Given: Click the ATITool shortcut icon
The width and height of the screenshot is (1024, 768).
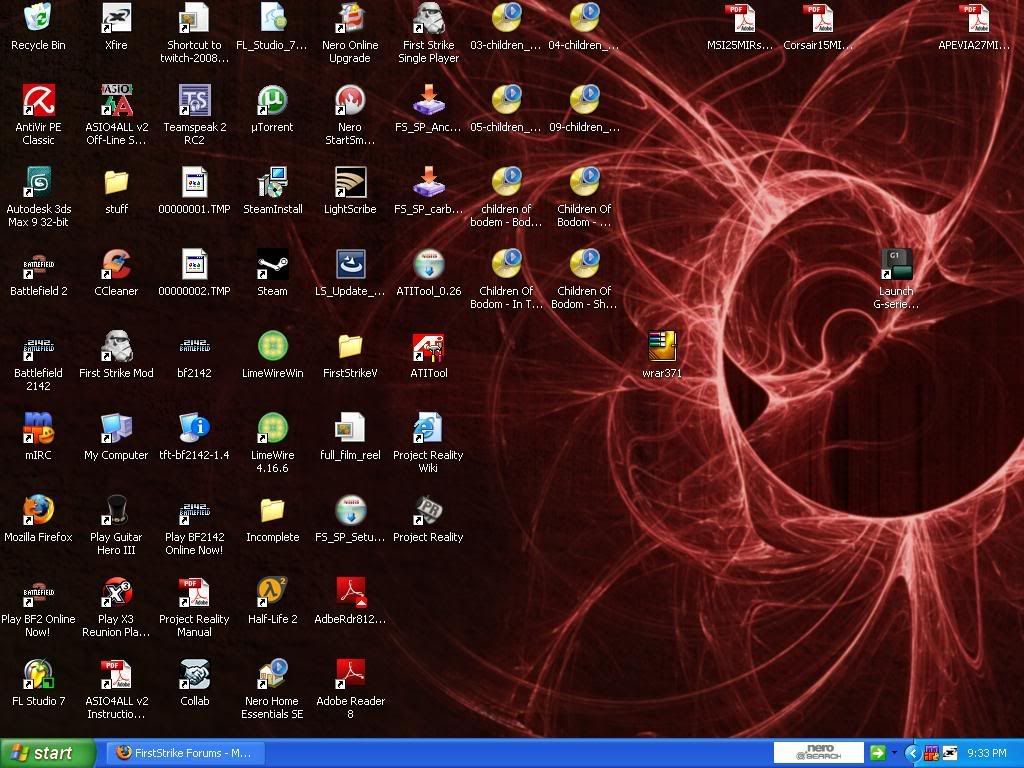Looking at the screenshot, I should coord(428,345).
